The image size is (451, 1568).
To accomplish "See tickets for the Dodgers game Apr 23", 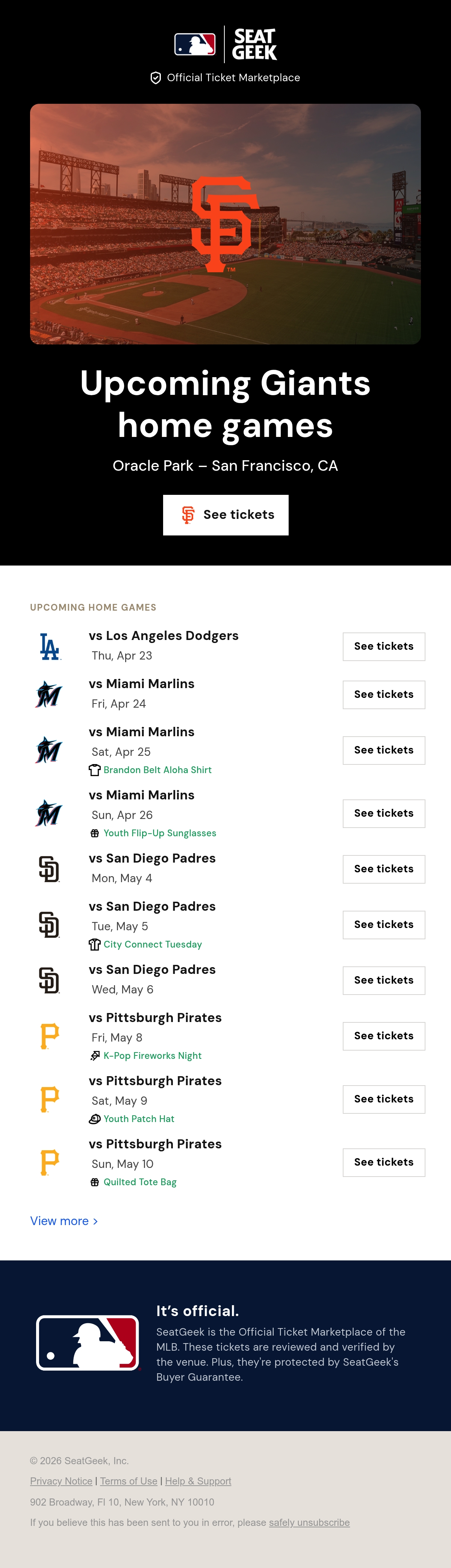I will (x=384, y=646).
